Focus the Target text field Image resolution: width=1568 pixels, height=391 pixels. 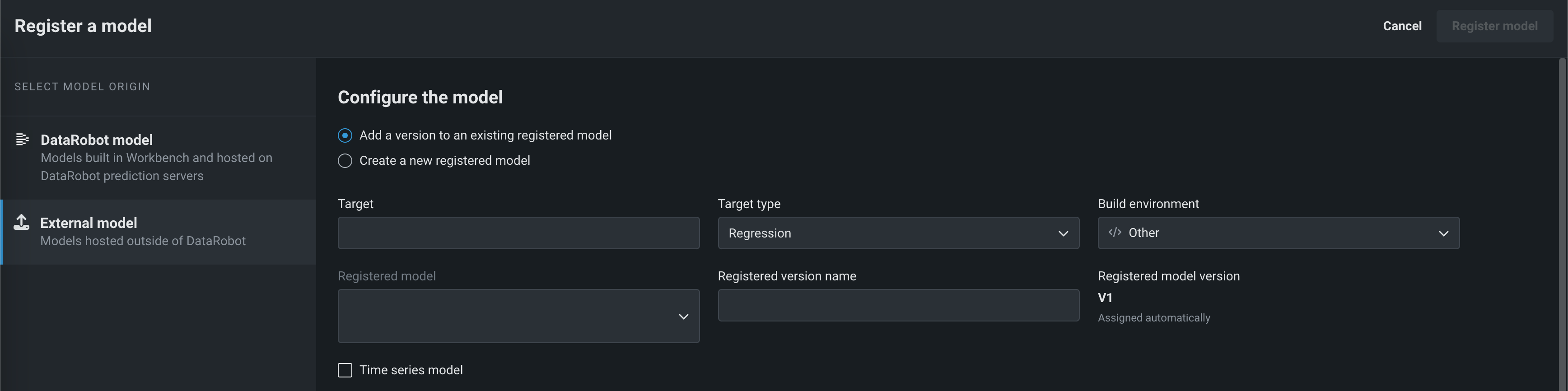click(518, 233)
